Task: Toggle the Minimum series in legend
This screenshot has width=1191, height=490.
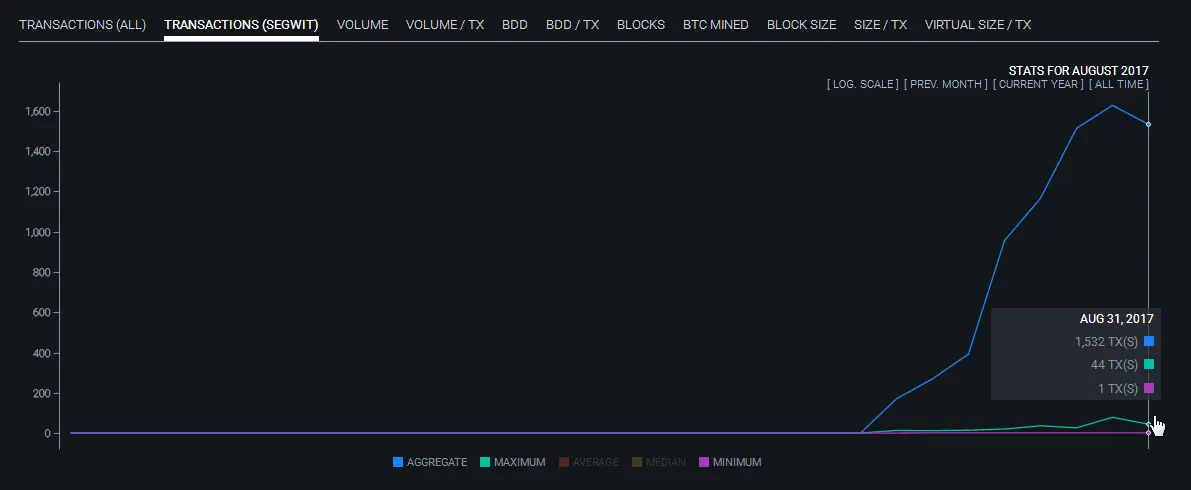Action: 730,462
